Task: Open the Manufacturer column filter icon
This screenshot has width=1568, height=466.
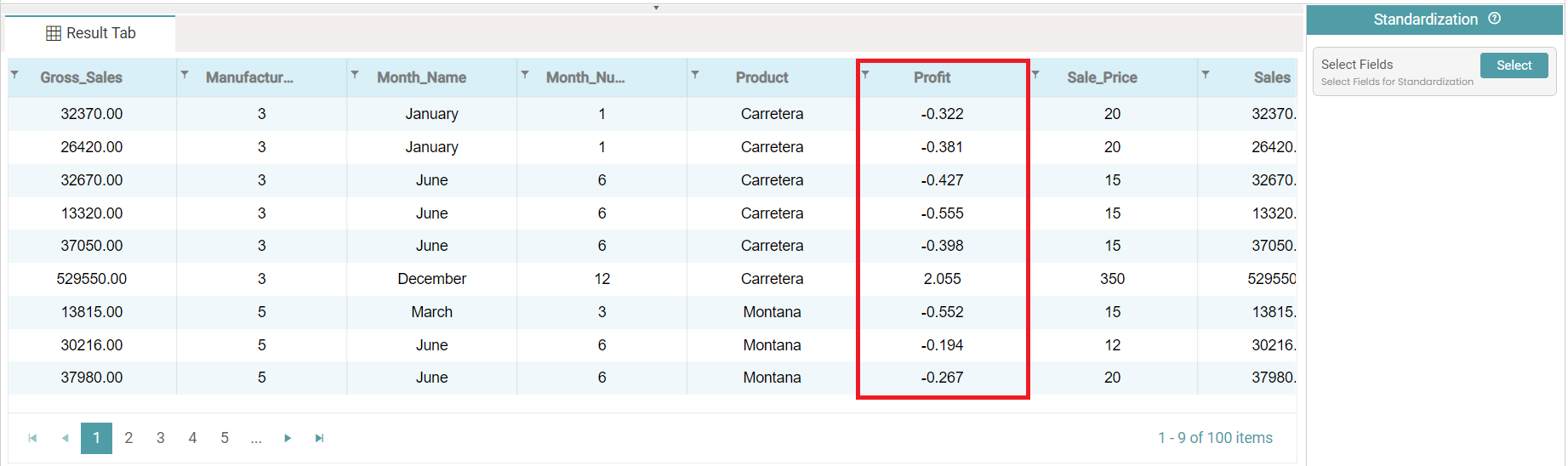Action: [185, 75]
